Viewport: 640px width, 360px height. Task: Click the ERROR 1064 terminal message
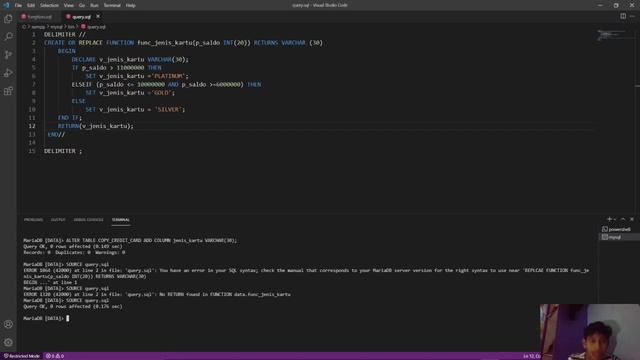click(306, 276)
